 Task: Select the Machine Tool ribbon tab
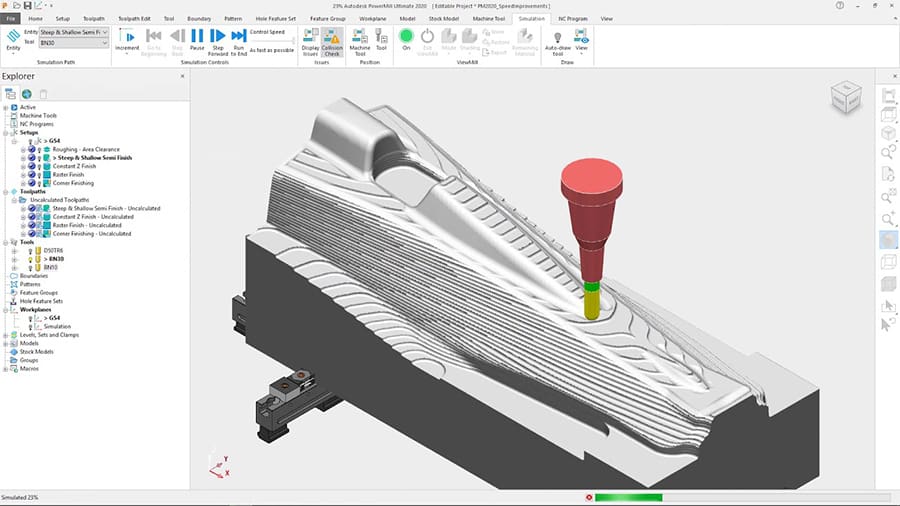[488, 18]
